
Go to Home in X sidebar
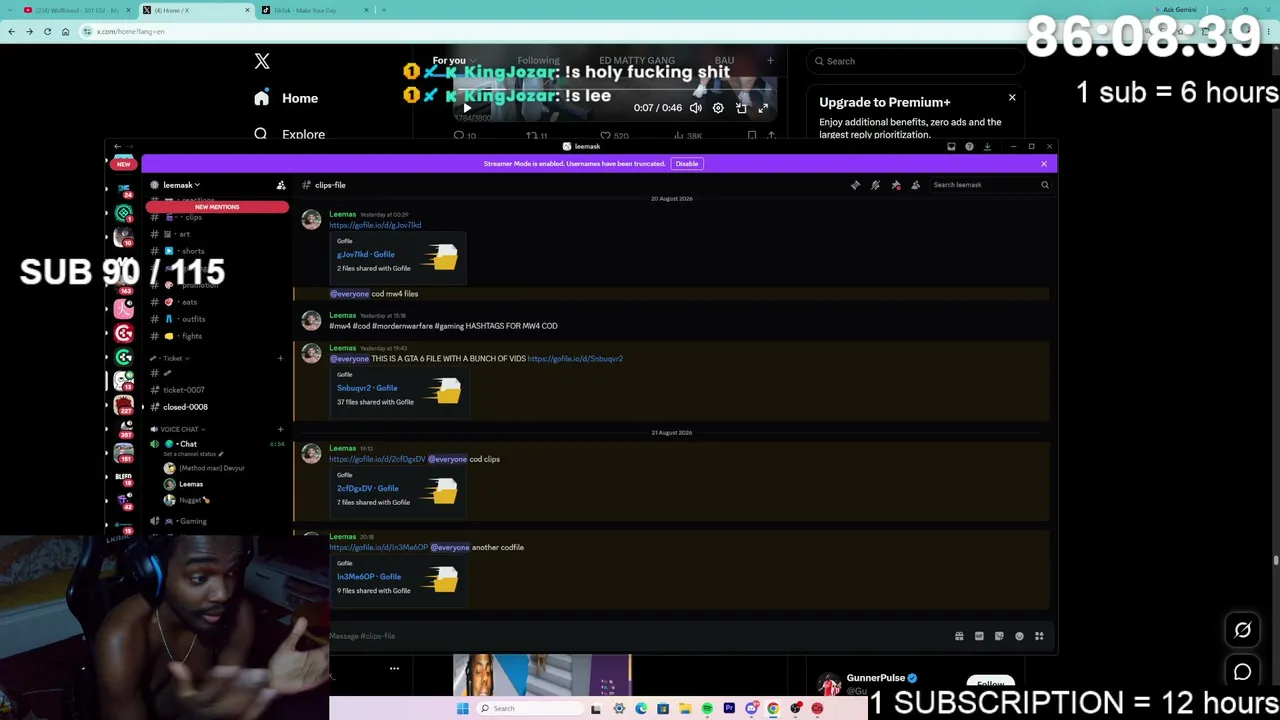[x=286, y=98]
